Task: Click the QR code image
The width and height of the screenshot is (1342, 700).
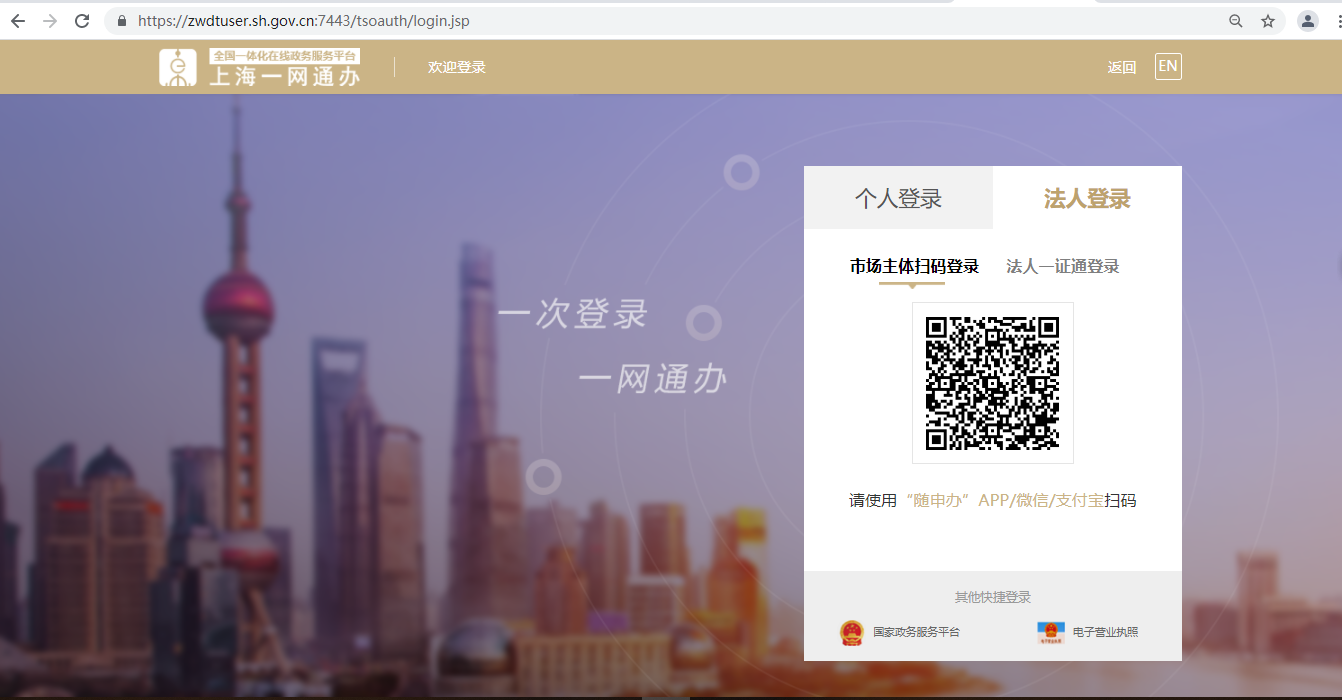Action: (x=993, y=383)
